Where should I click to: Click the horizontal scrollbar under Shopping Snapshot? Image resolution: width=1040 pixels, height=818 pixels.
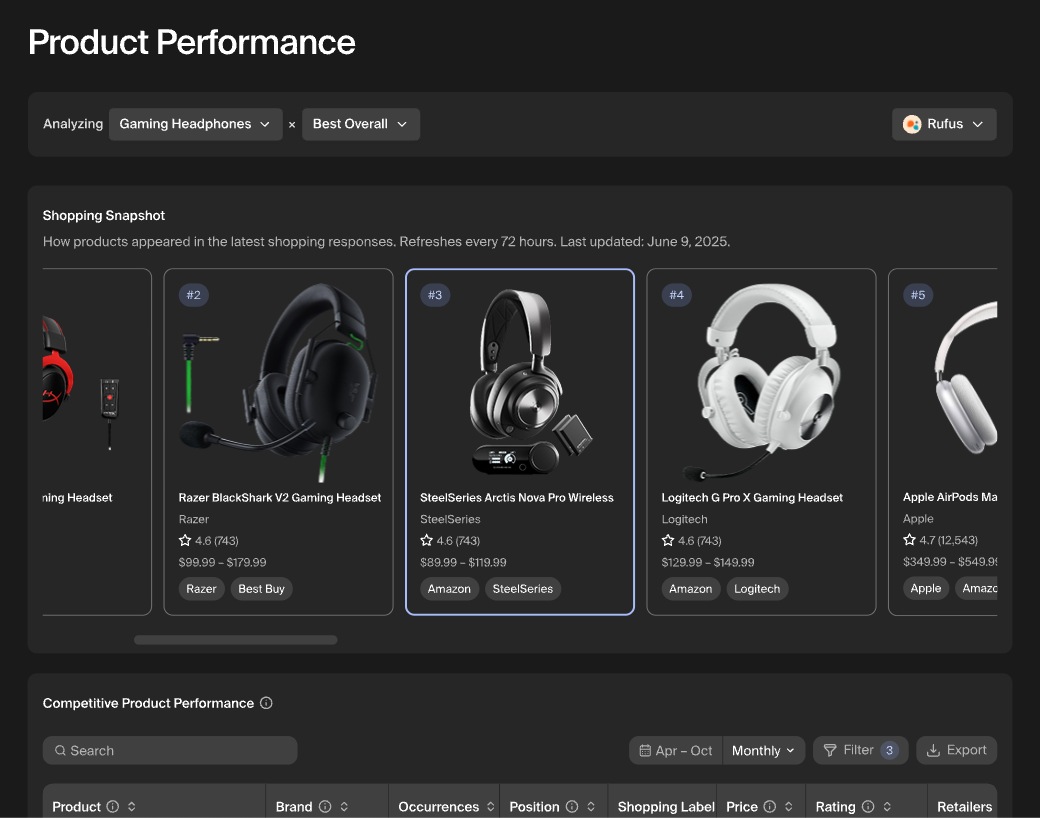click(x=235, y=640)
